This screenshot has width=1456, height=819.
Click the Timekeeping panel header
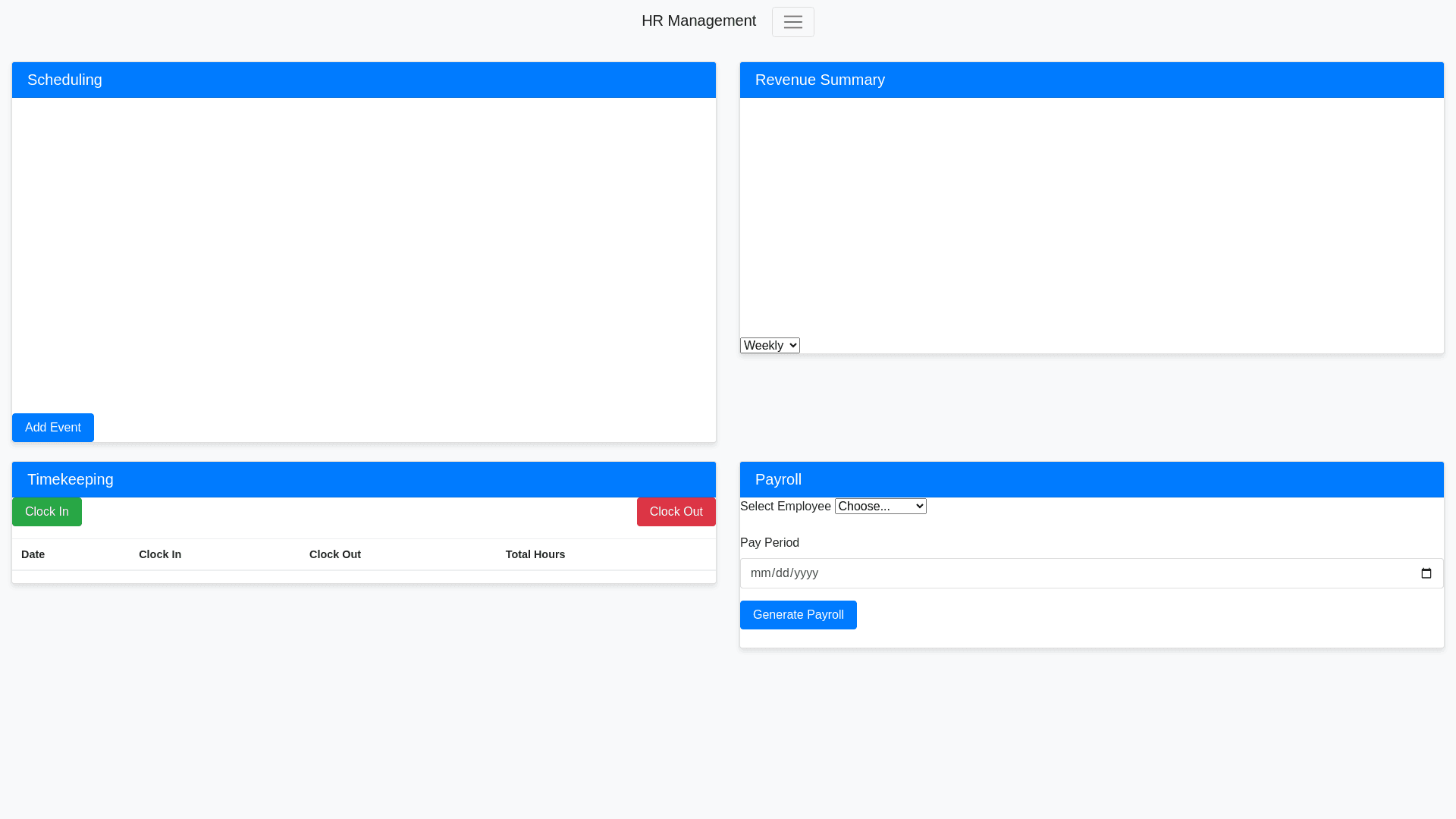(70, 479)
